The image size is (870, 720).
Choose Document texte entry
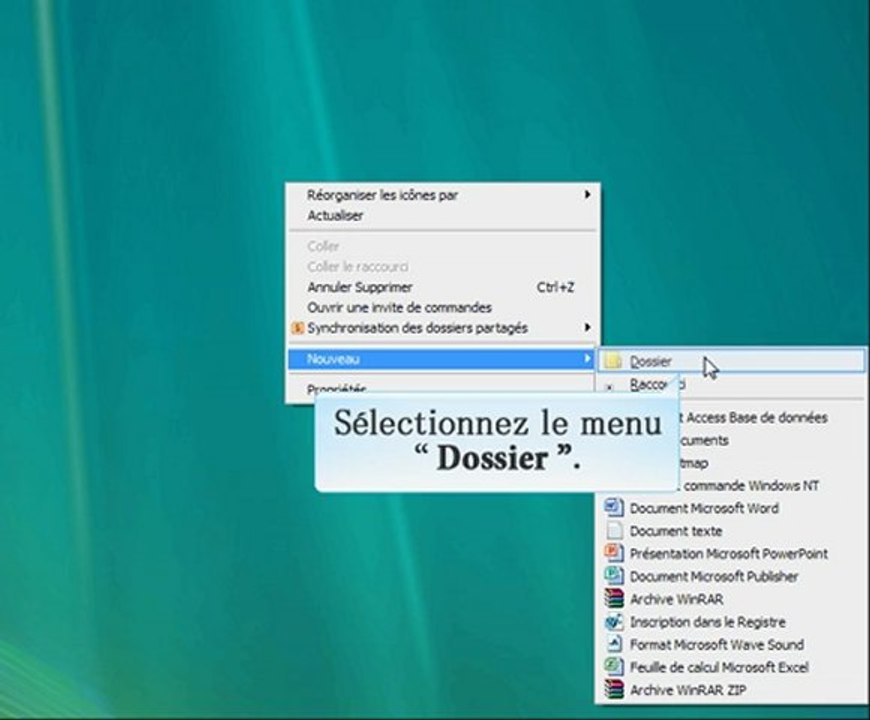pyautogui.click(x=731, y=531)
